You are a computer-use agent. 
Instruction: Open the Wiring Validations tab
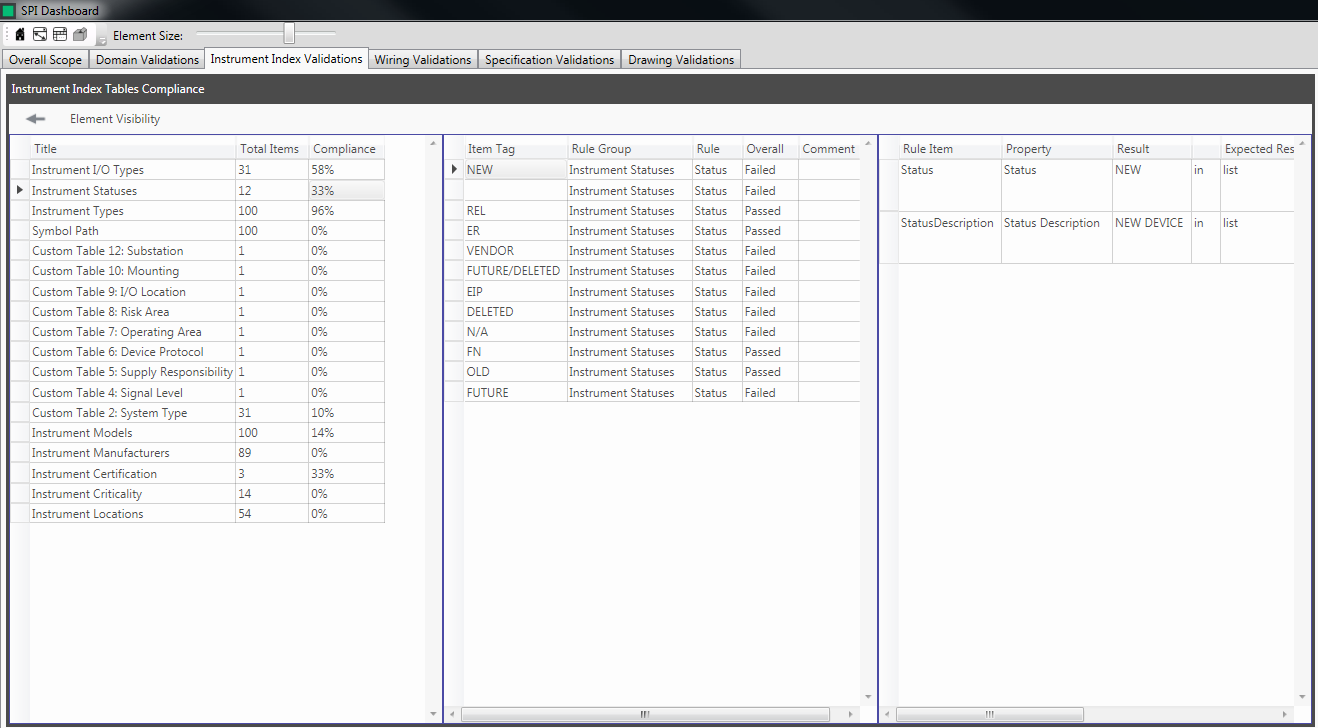tap(422, 60)
